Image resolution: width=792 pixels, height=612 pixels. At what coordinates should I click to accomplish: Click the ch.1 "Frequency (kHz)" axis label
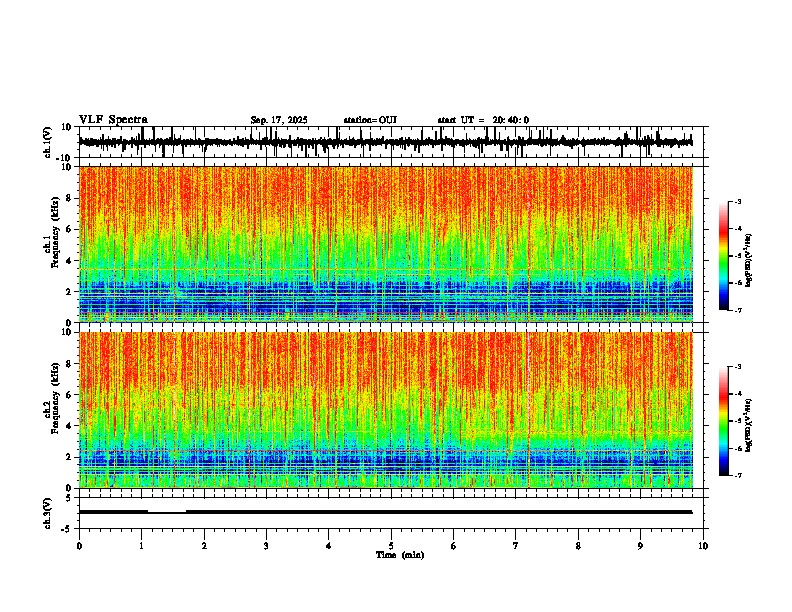click(56, 233)
